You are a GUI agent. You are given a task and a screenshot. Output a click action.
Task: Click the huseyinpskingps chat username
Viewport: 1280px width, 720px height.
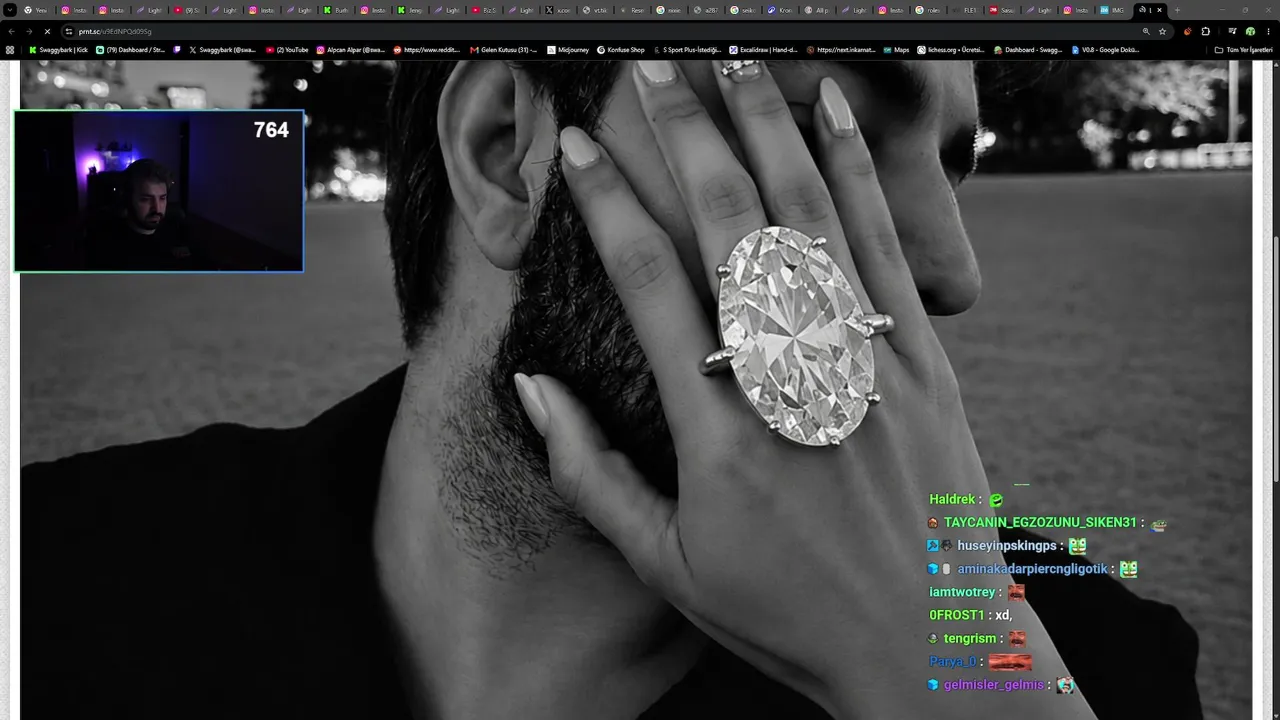(x=1007, y=546)
